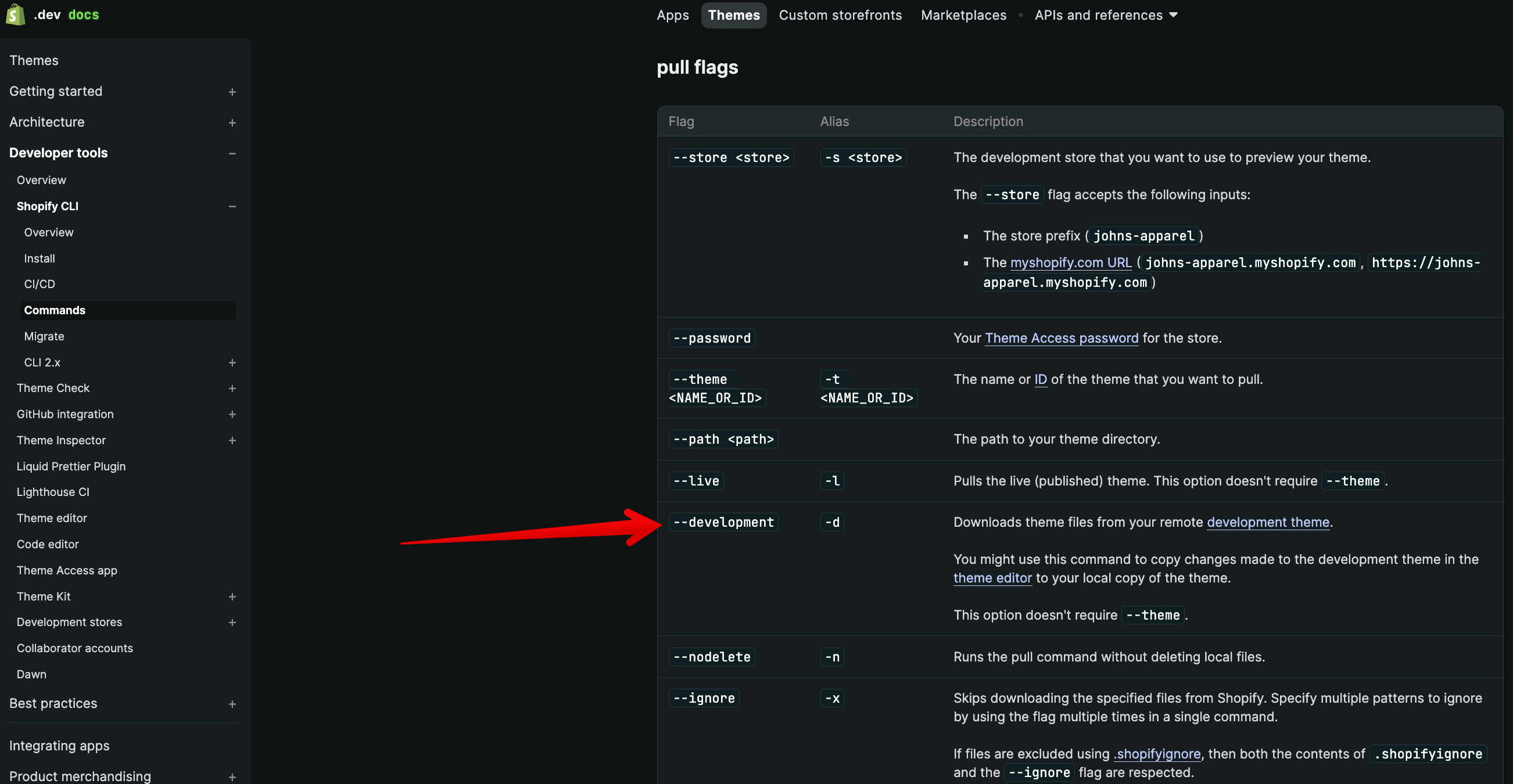Expand the Getting started section
The image size is (1513, 784).
click(232, 92)
